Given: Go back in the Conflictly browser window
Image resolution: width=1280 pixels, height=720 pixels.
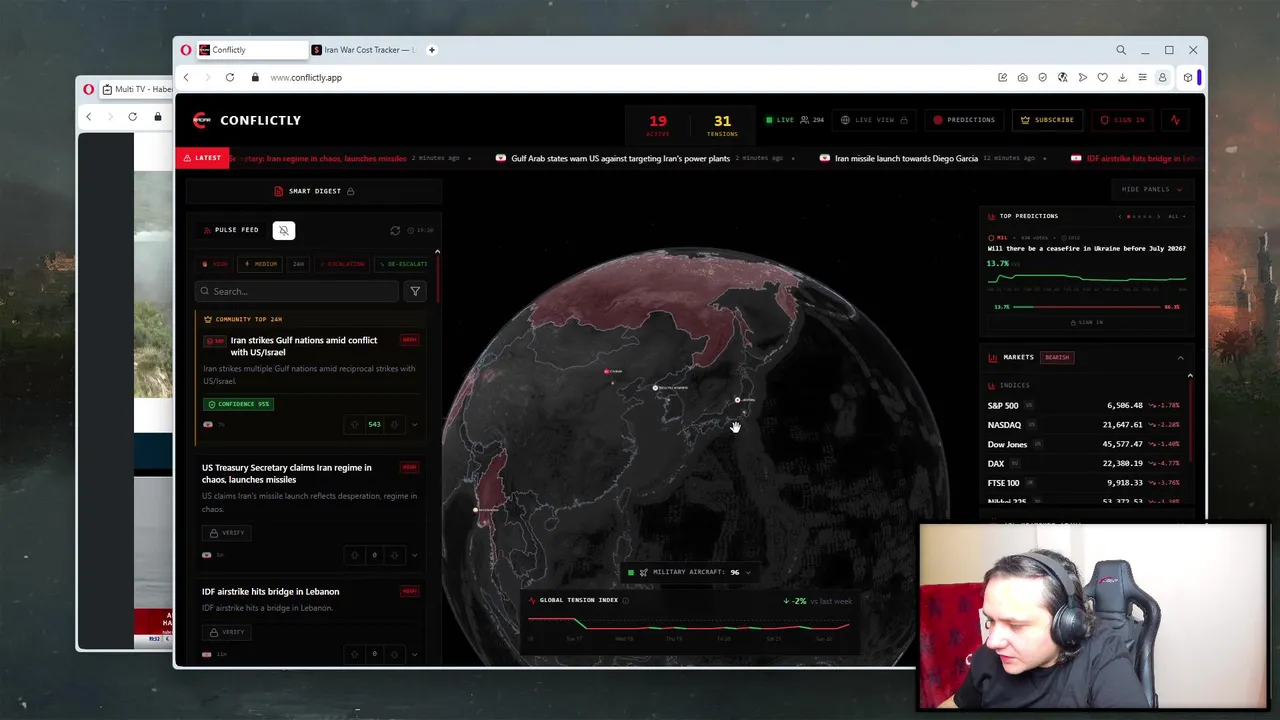Looking at the screenshot, I should tap(186, 77).
